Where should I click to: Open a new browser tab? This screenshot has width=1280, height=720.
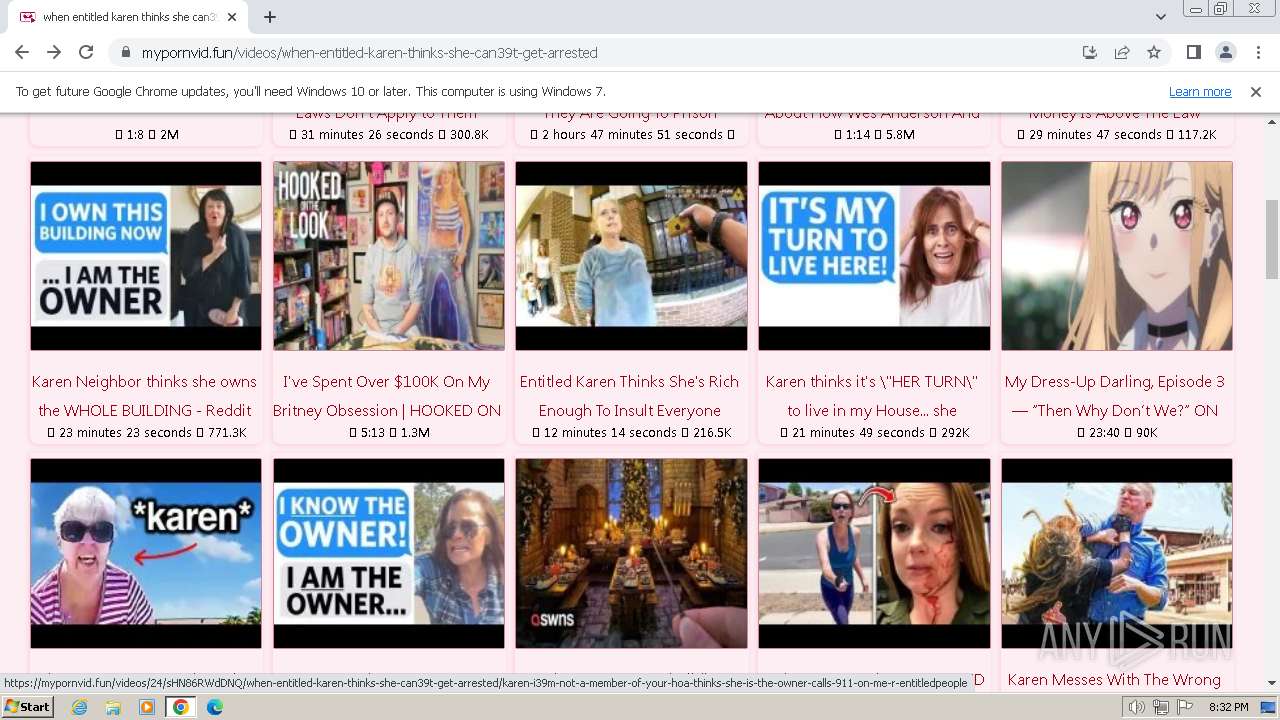coord(270,17)
